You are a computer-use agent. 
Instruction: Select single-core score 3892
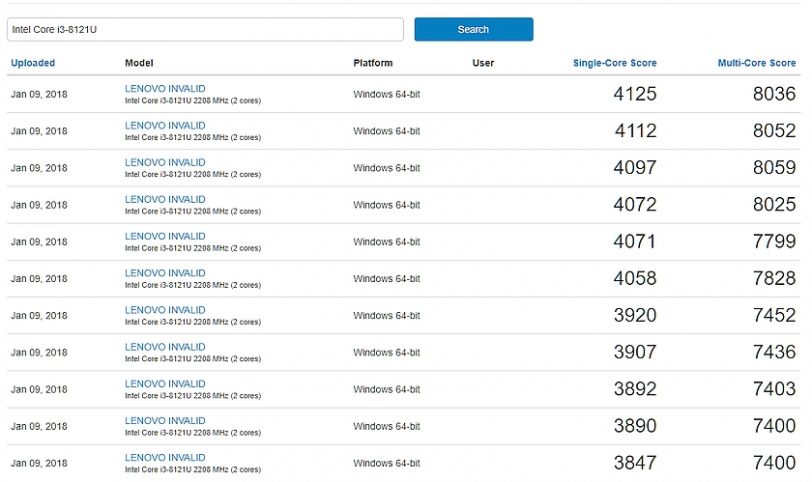pos(635,389)
